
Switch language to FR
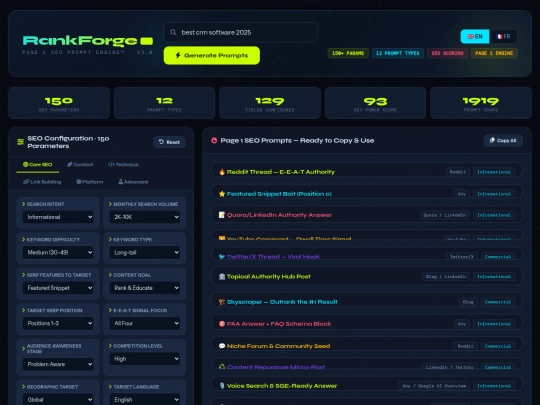pos(503,37)
